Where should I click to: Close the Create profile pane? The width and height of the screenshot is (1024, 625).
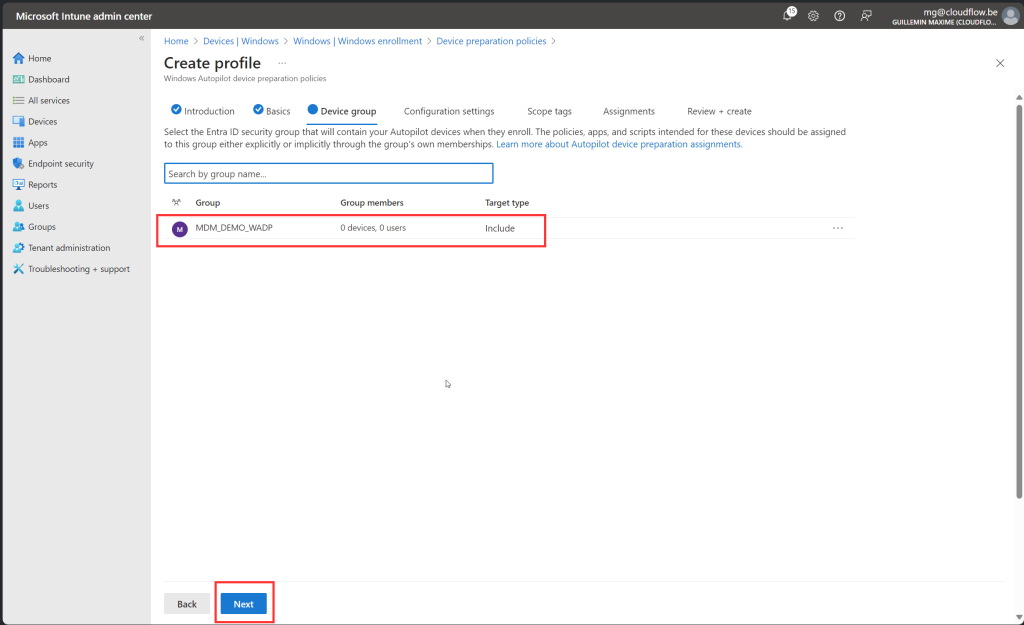(x=1000, y=63)
